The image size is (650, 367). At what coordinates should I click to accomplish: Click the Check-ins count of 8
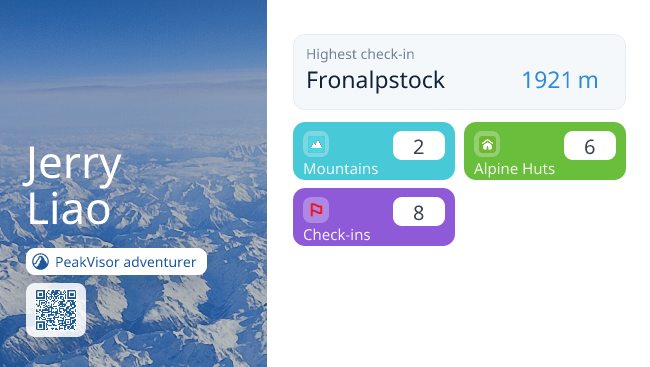pos(419,212)
